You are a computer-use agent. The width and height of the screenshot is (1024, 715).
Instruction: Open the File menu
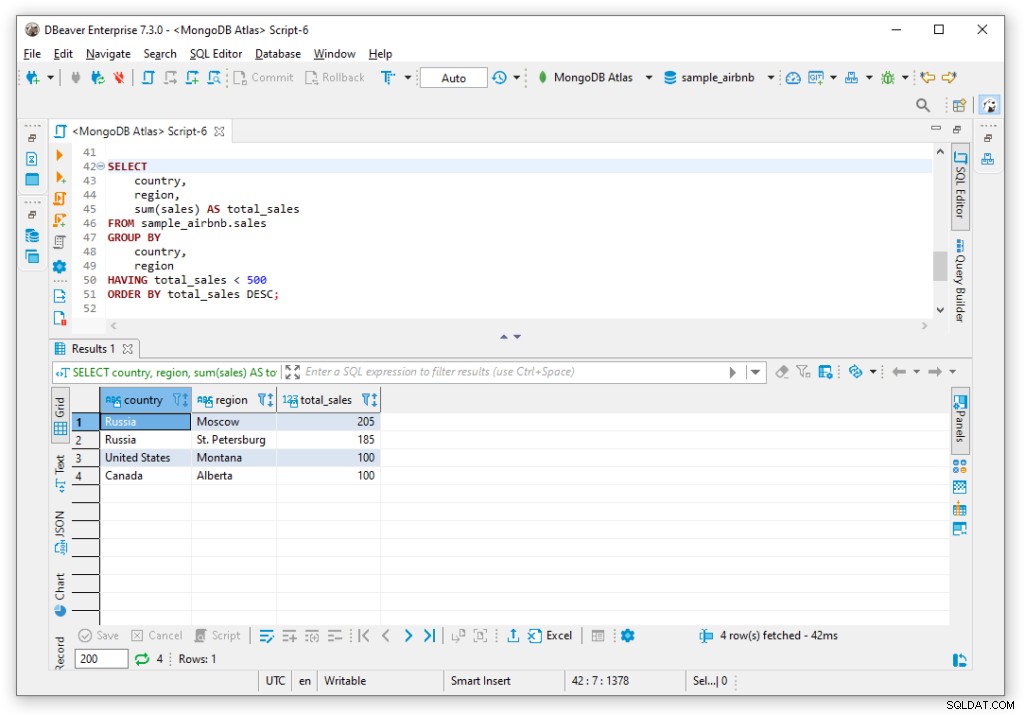[32, 54]
